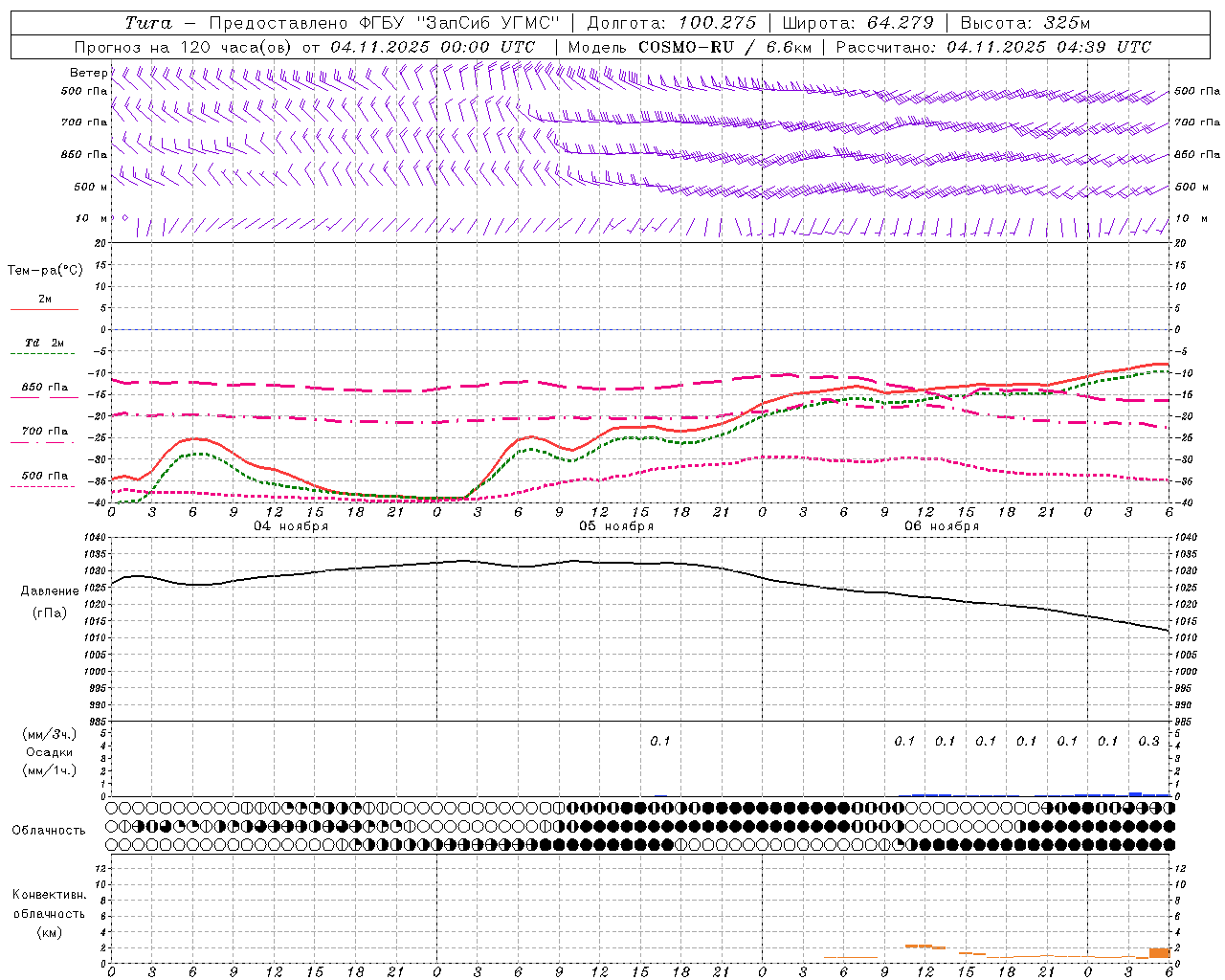
Task: Click the "0.3" precipitation value
Action: tap(1148, 741)
